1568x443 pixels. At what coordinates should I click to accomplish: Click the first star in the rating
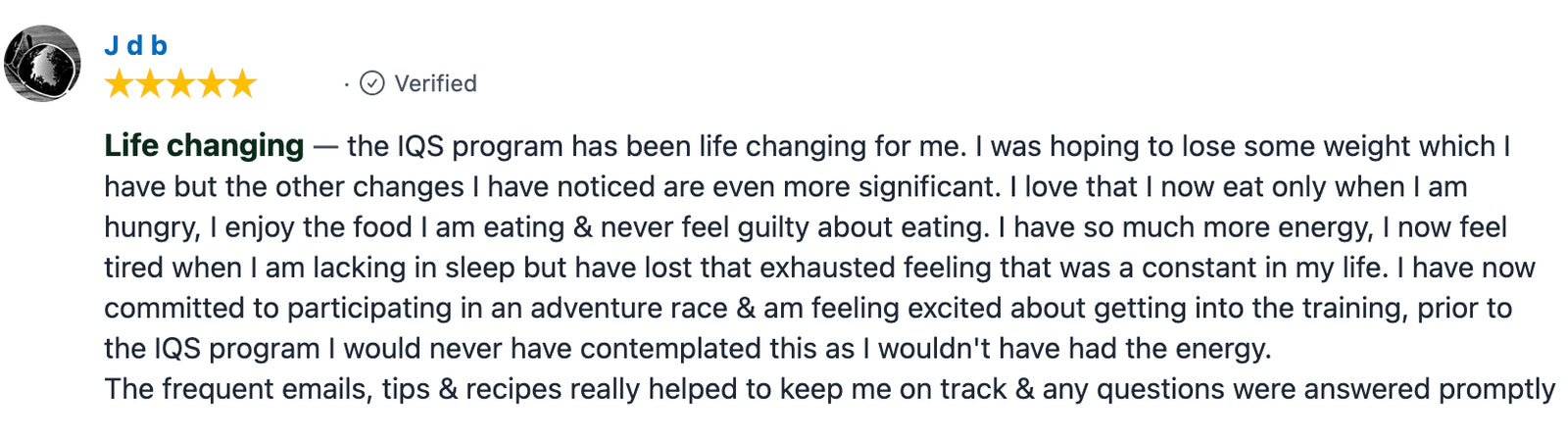[x=120, y=84]
